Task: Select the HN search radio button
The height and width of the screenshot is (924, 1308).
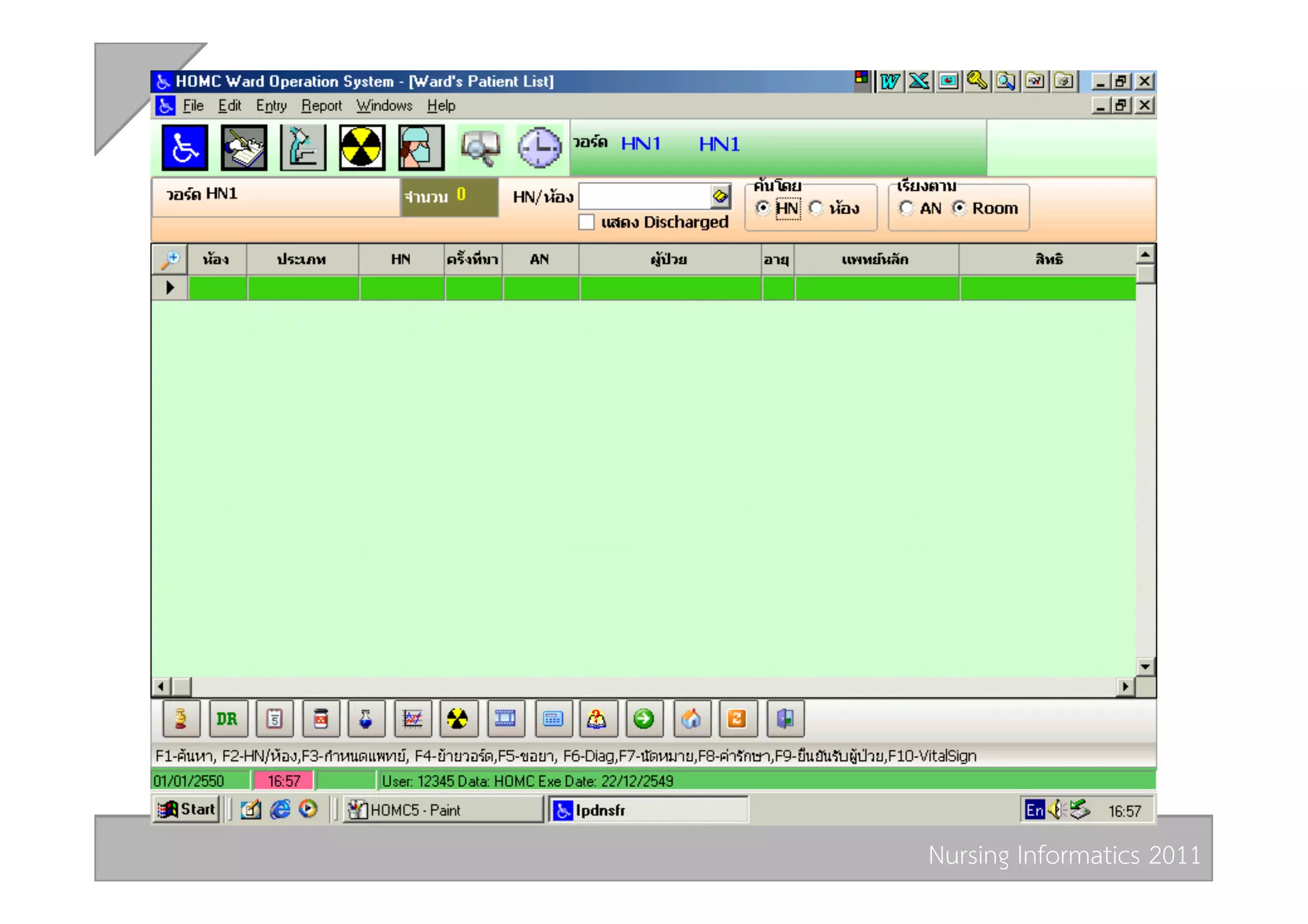Action: (x=763, y=208)
